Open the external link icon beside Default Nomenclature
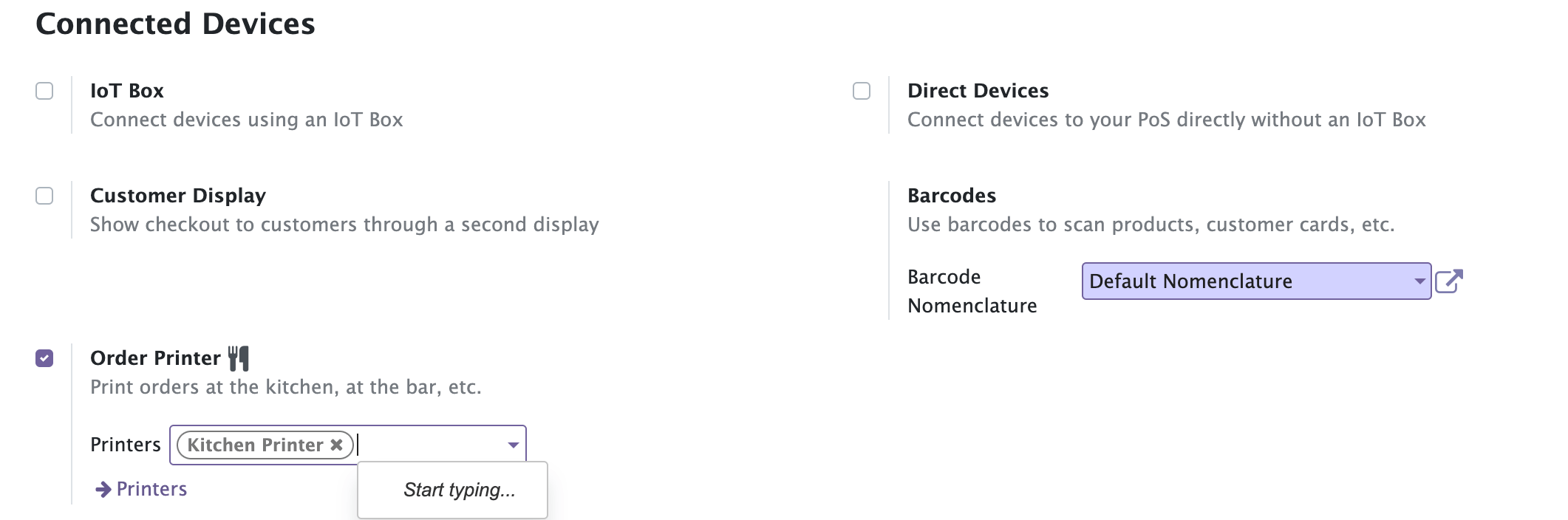 [x=1448, y=281]
